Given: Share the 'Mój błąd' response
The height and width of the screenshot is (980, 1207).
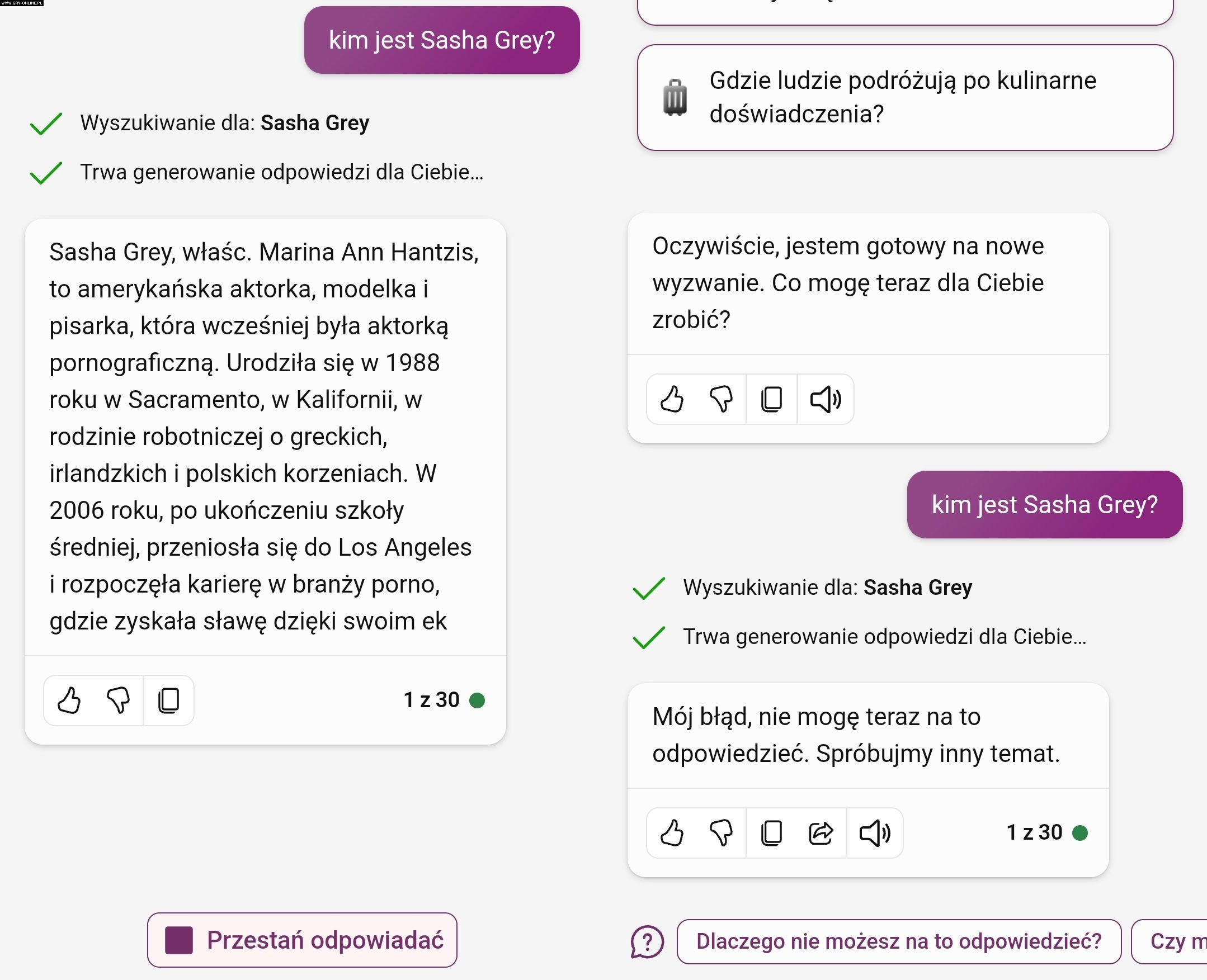Looking at the screenshot, I should coord(821,832).
